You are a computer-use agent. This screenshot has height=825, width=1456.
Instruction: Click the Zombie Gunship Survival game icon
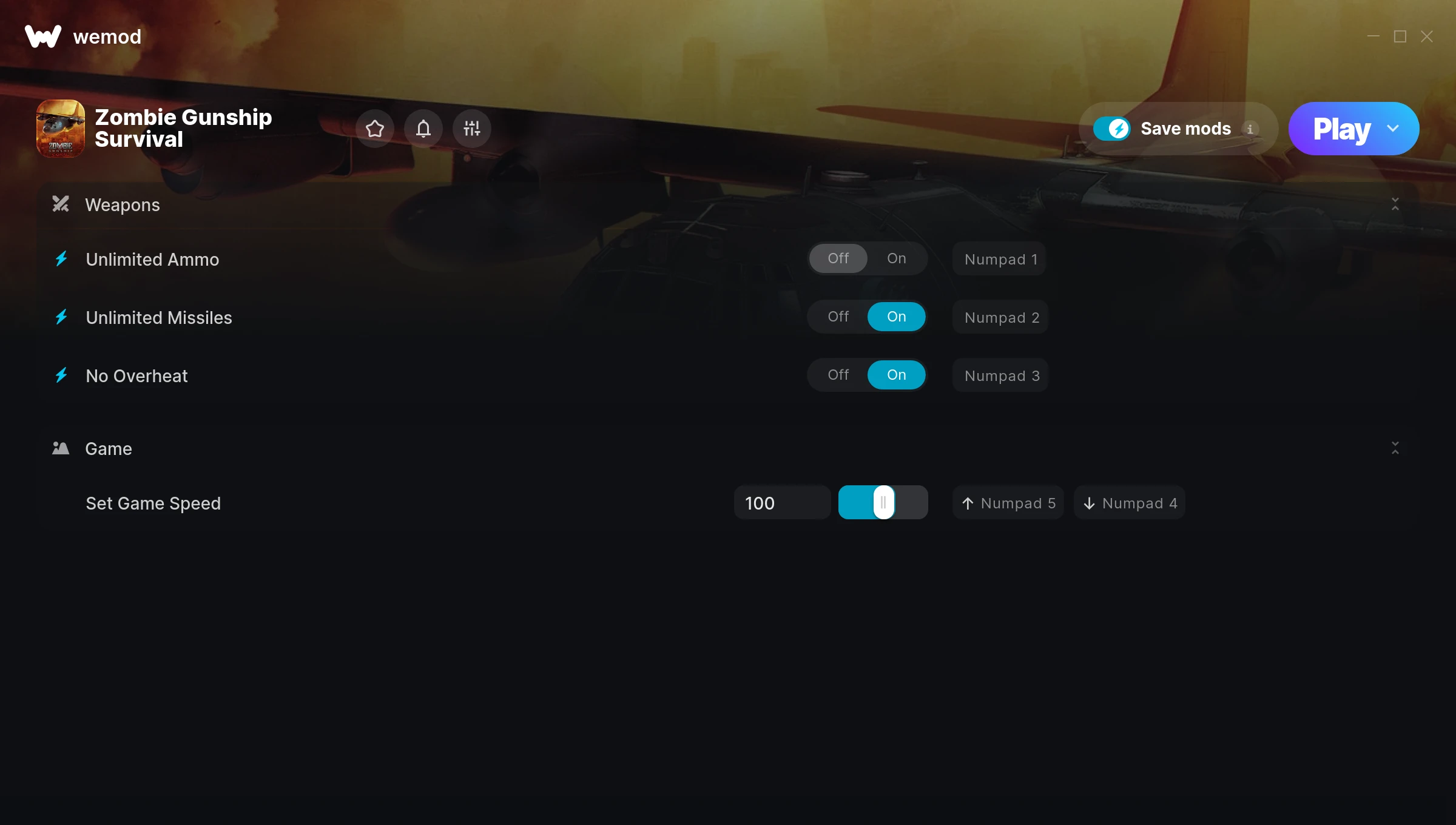(x=60, y=128)
